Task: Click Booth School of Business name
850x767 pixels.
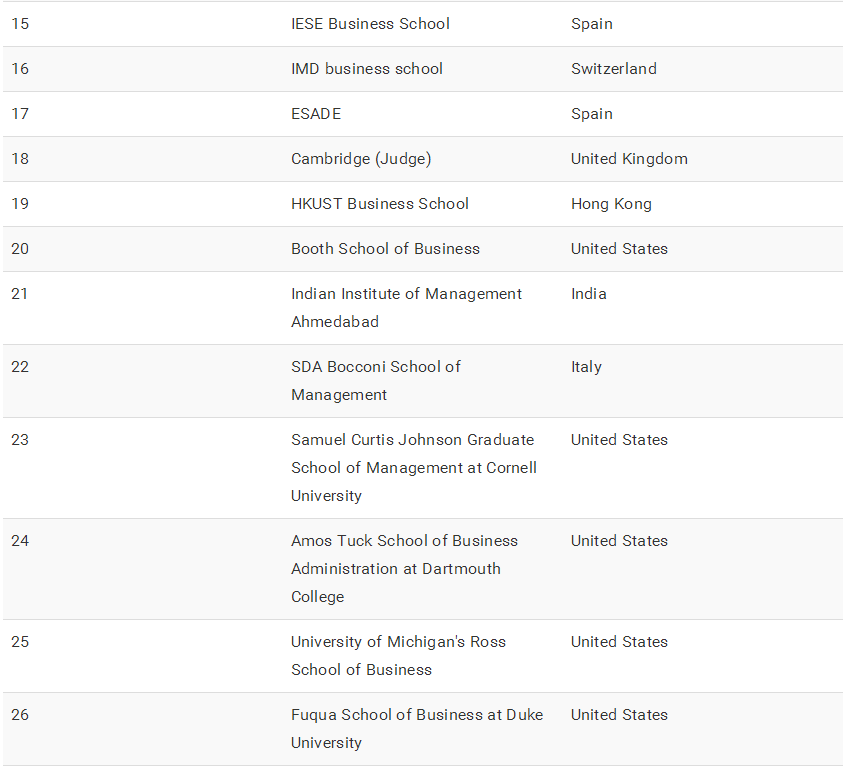Action: pos(385,249)
